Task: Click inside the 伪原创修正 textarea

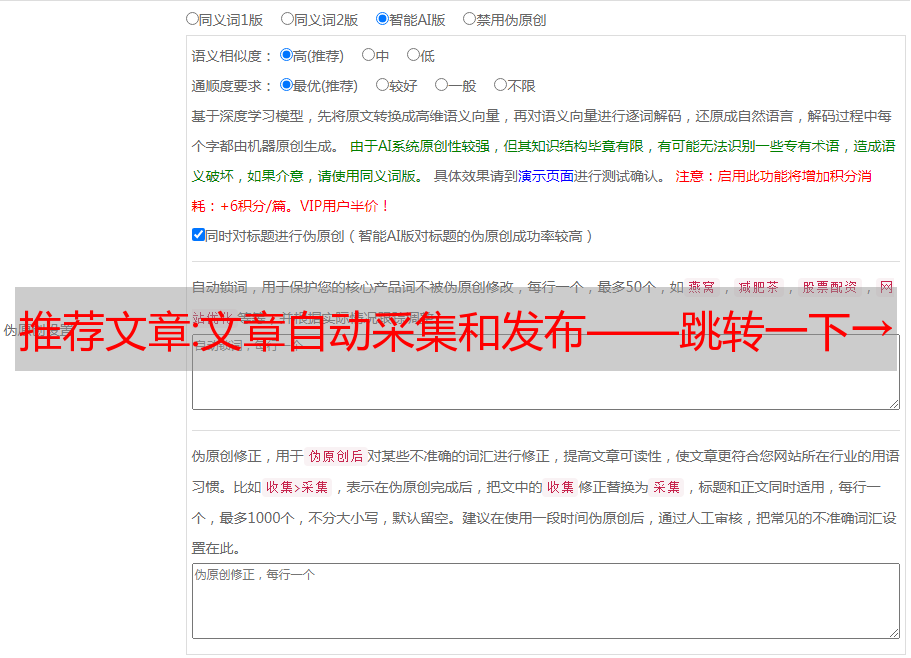Action: point(546,601)
